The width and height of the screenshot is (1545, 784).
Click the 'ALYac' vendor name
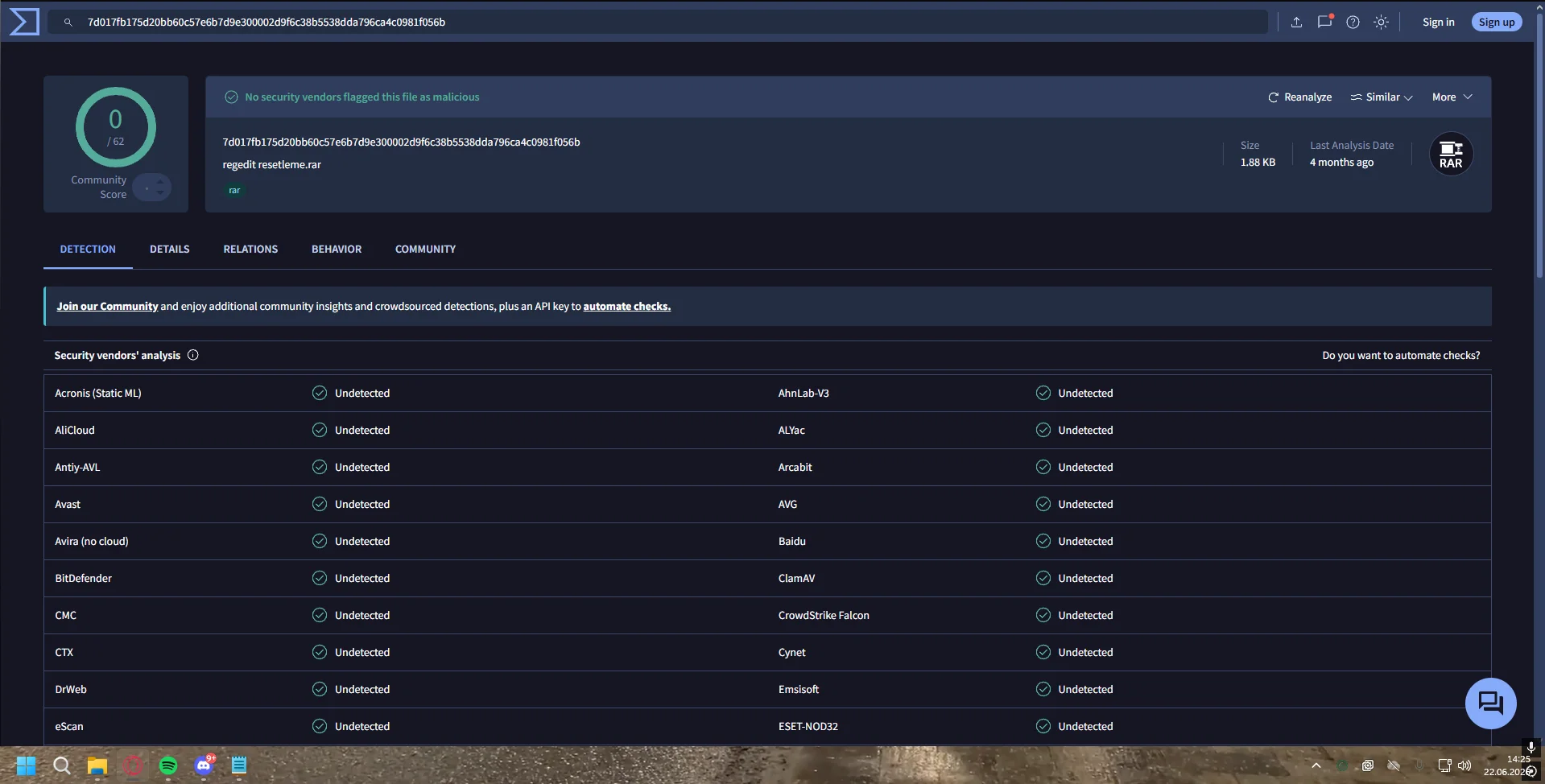click(x=791, y=431)
